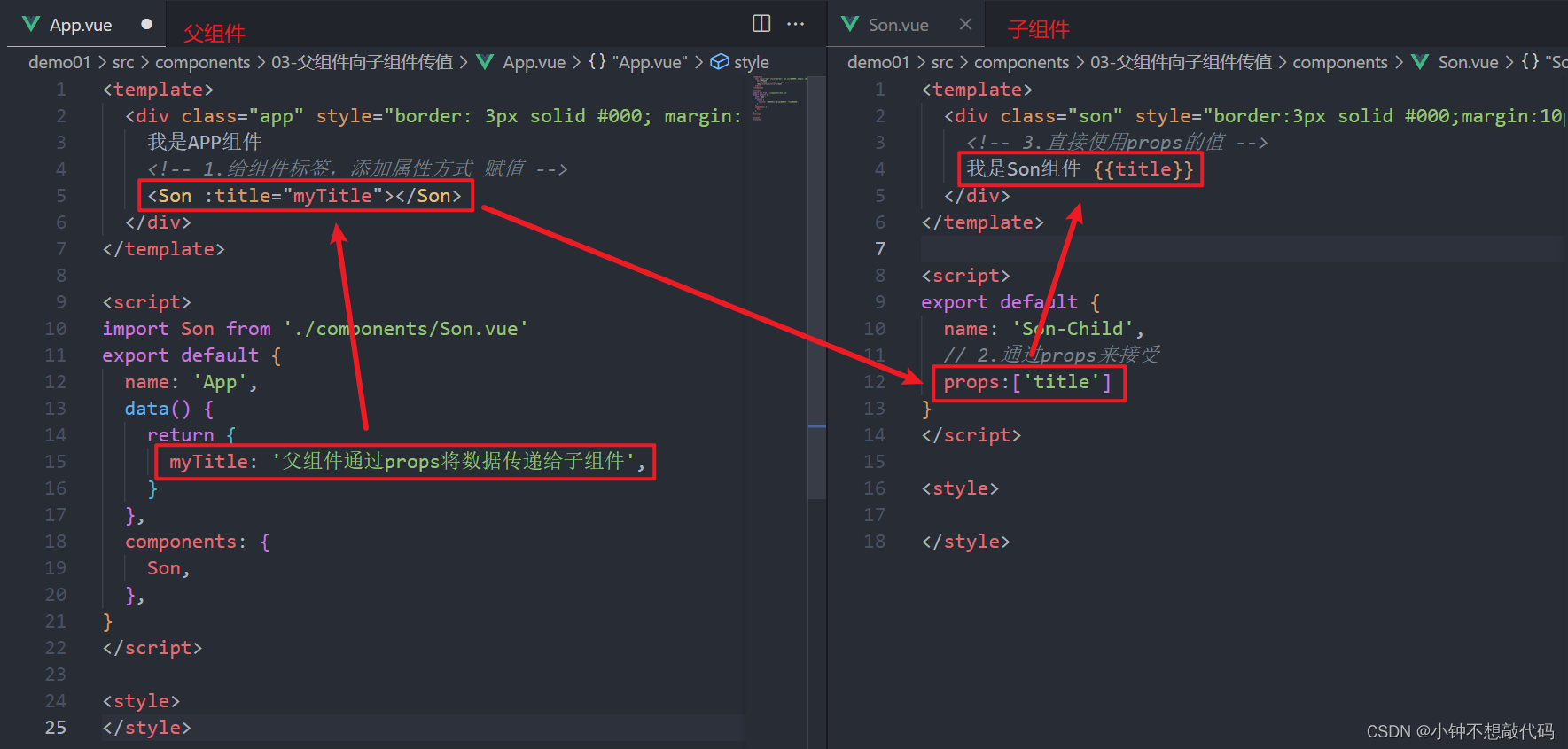
Task: Click </style> closing tag in Son.vue
Action: (x=965, y=541)
